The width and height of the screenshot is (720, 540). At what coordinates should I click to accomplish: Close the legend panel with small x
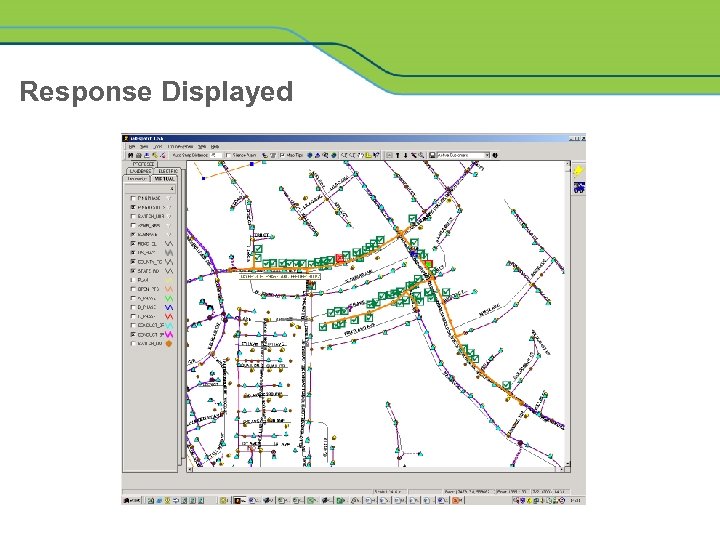[x=172, y=189]
